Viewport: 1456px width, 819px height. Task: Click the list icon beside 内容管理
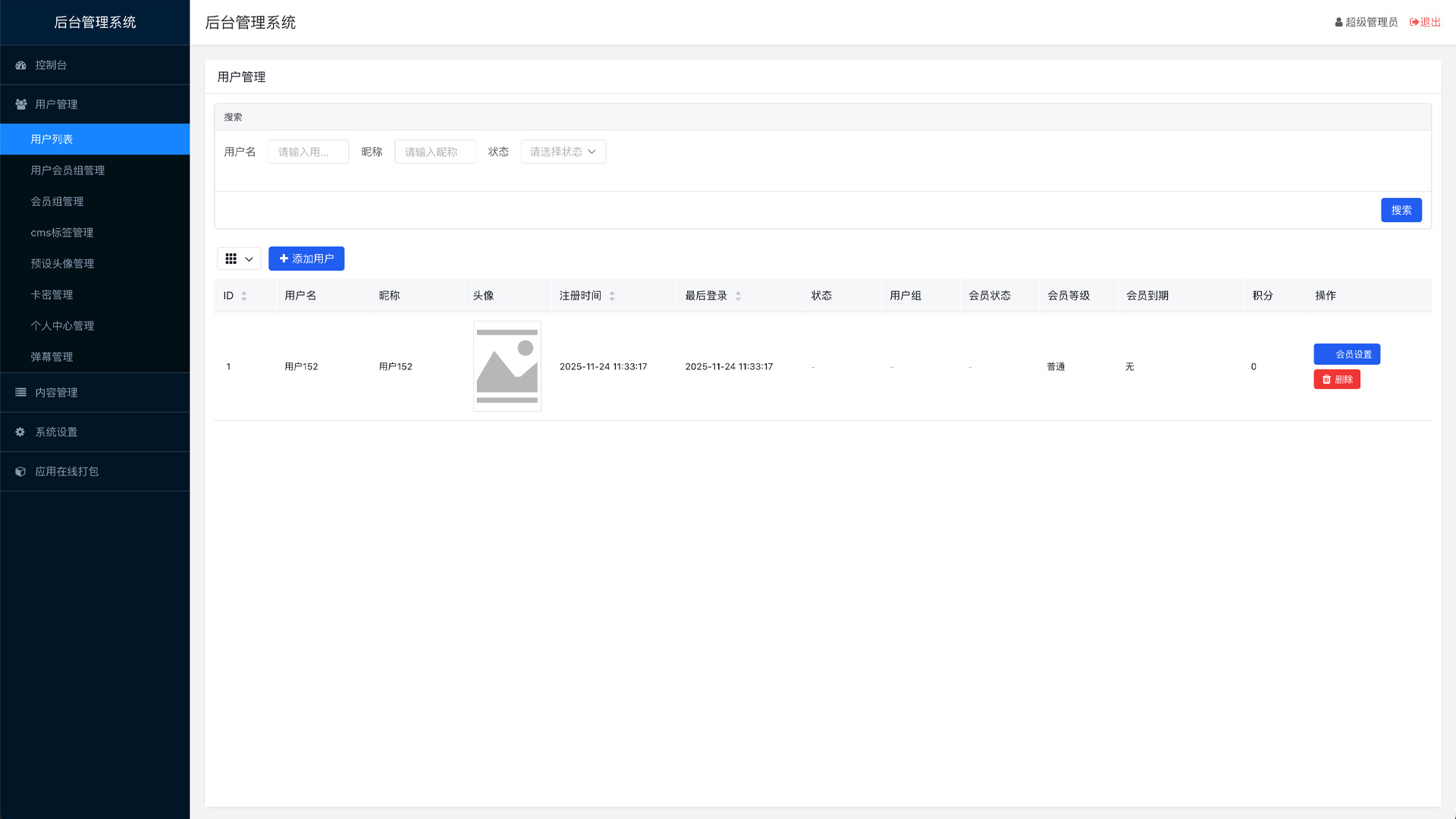point(20,392)
